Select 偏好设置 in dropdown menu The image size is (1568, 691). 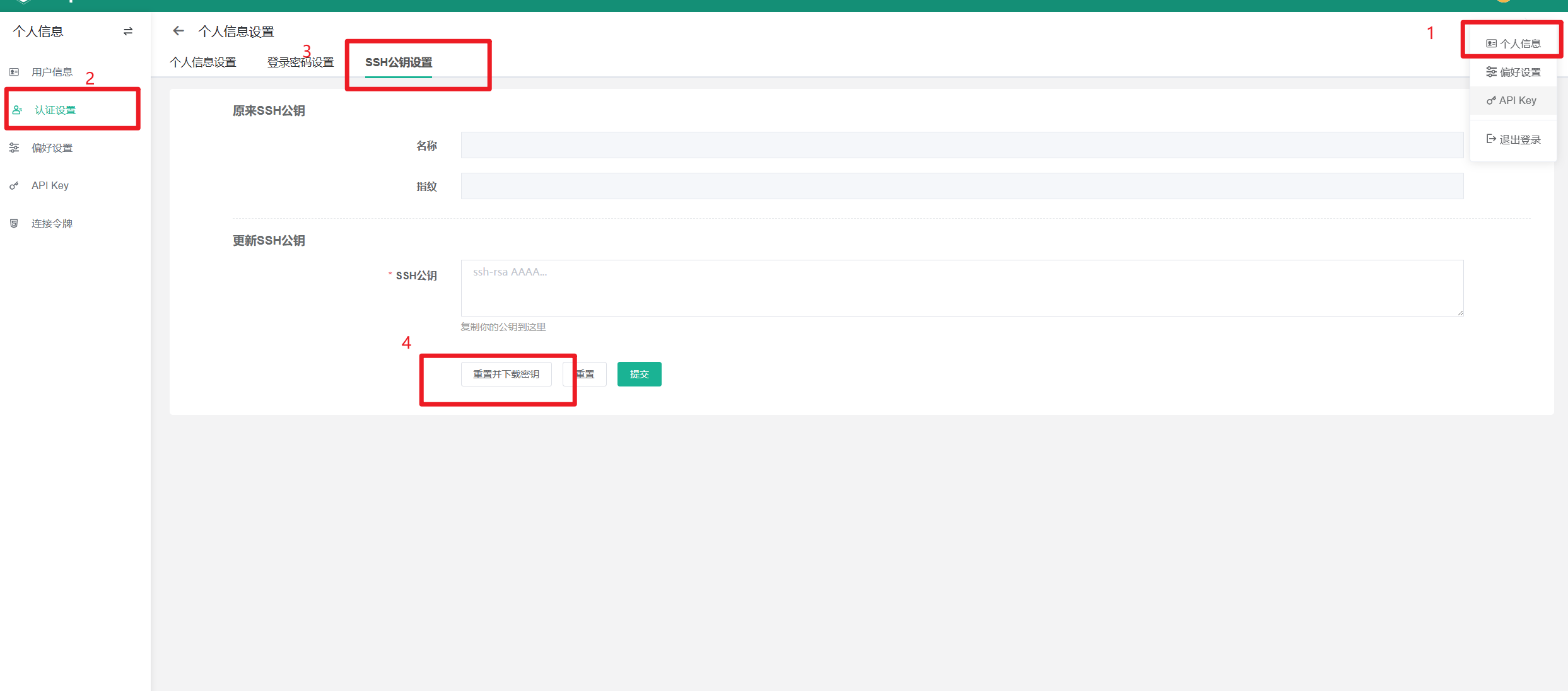coord(1513,72)
